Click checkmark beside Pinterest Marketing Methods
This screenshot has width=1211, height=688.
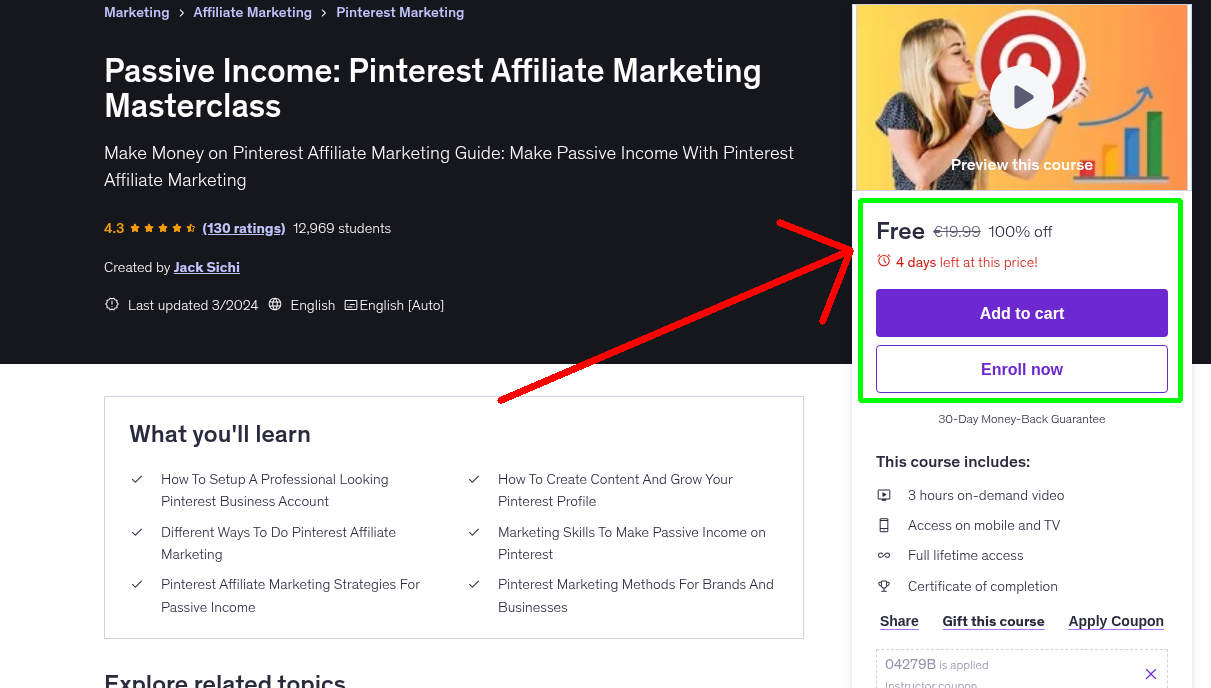(x=474, y=584)
